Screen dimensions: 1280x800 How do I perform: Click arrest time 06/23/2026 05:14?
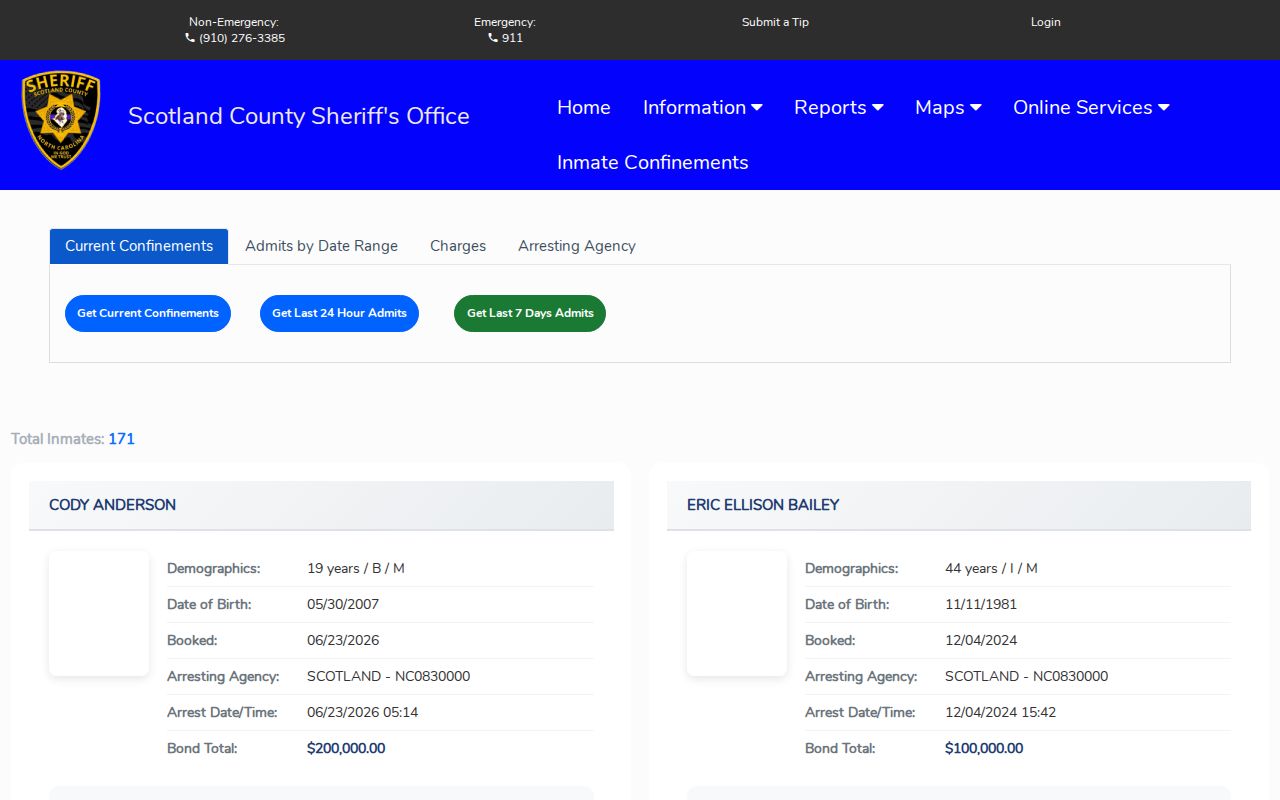point(363,712)
